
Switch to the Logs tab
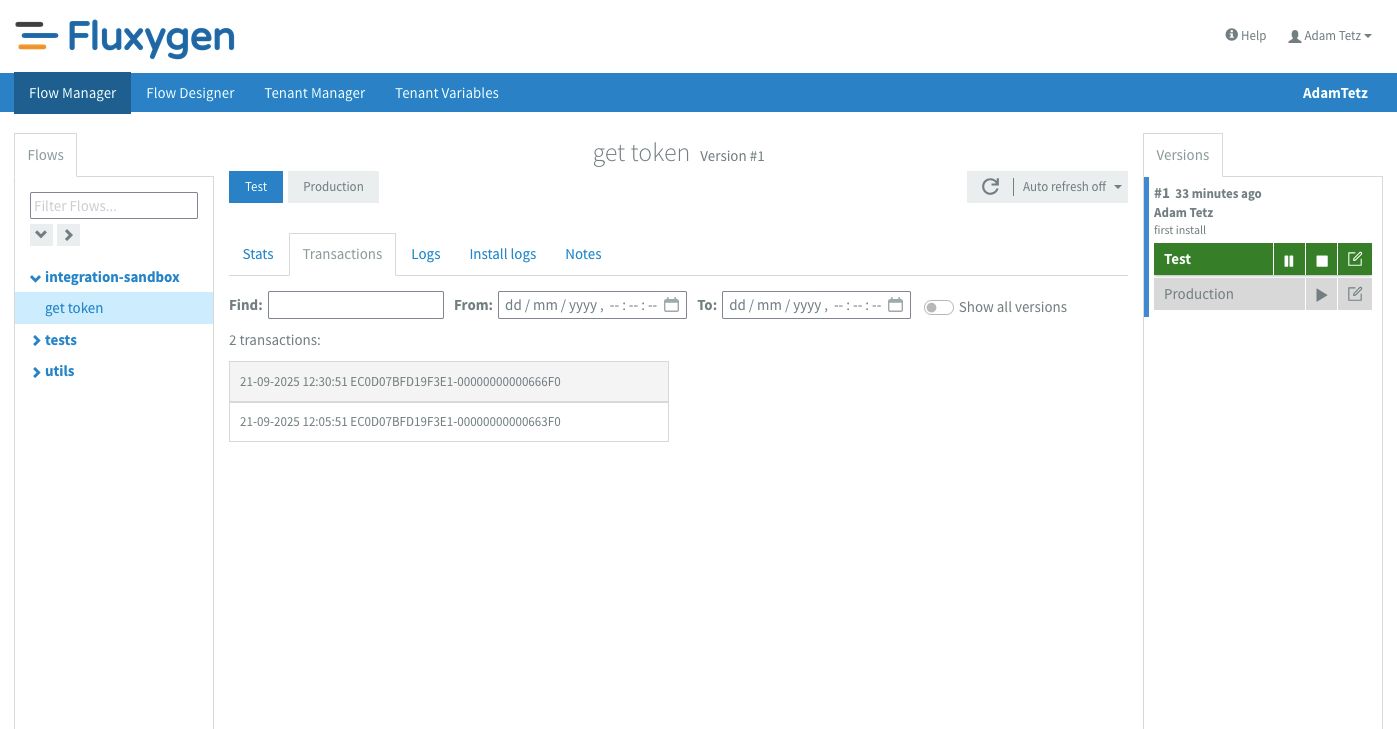point(425,254)
